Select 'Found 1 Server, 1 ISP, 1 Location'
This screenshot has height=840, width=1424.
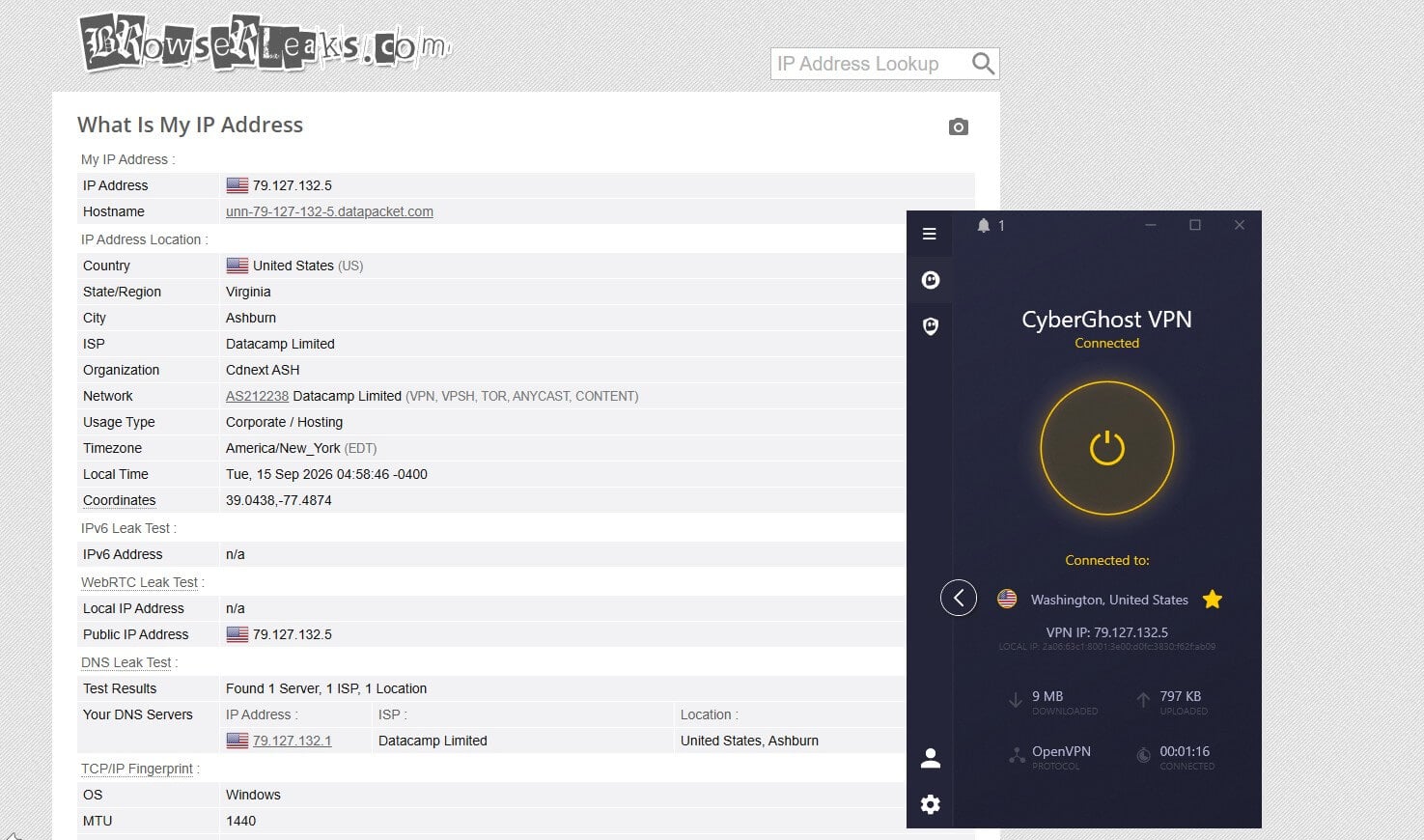(x=326, y=688)
